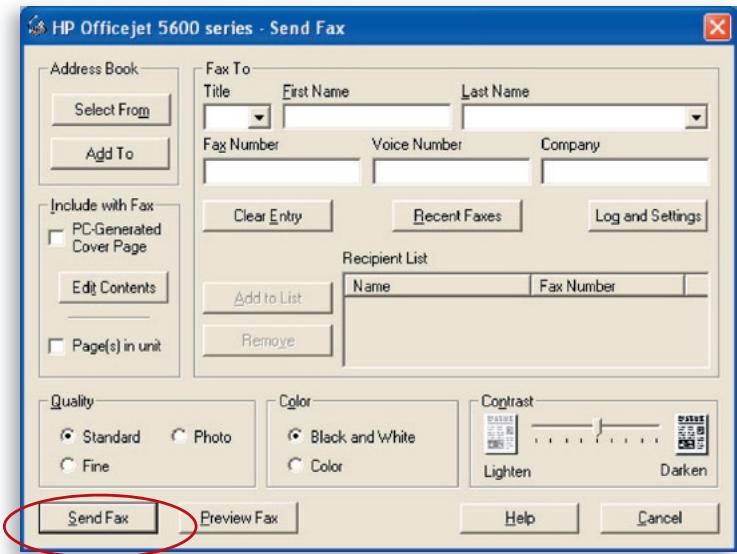Click the Darken document icon
Image resolution: width=737 pixels, height=554 pixels.
coord(691,433)
